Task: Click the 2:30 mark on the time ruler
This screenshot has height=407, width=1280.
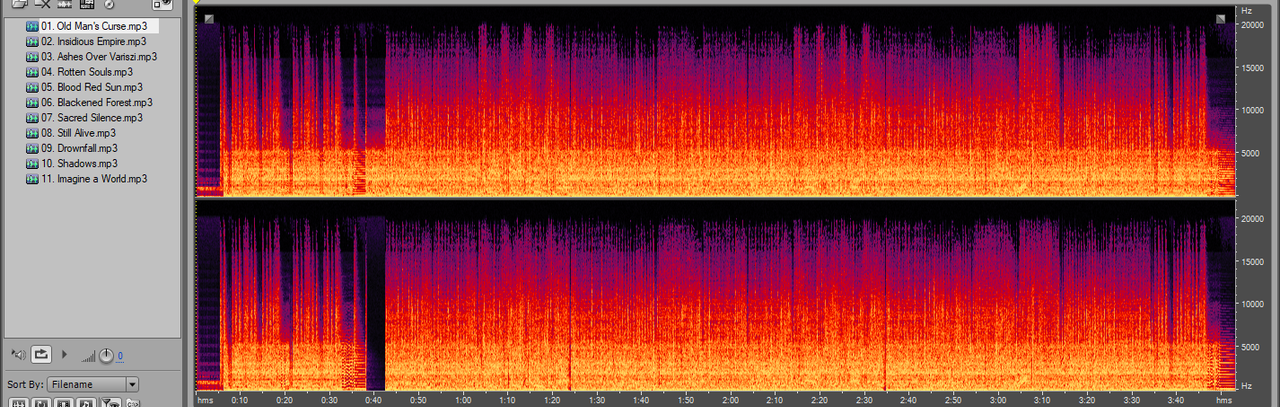Action: pos(865,401)
